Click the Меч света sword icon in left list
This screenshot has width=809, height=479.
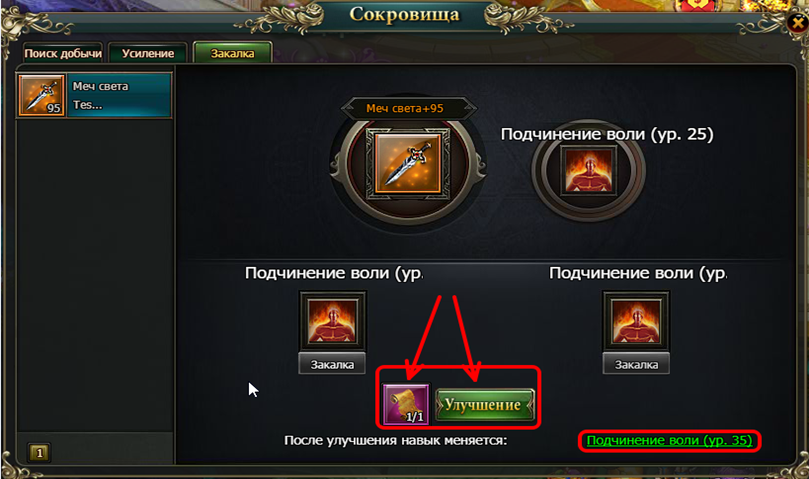coord(42,95)
